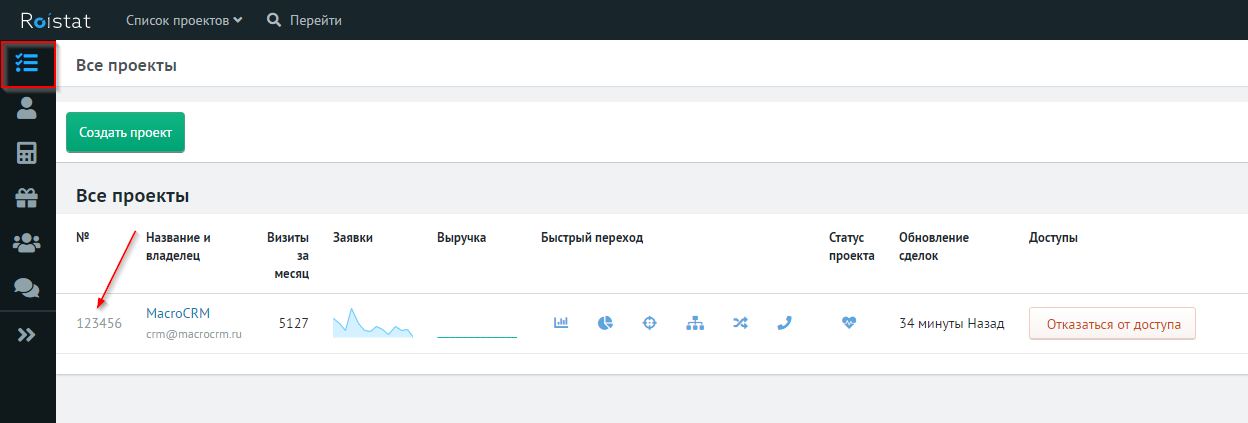This screenshot has width=1248, height=423.
Task: Click the Создать проект button
Action: point(125,132)
